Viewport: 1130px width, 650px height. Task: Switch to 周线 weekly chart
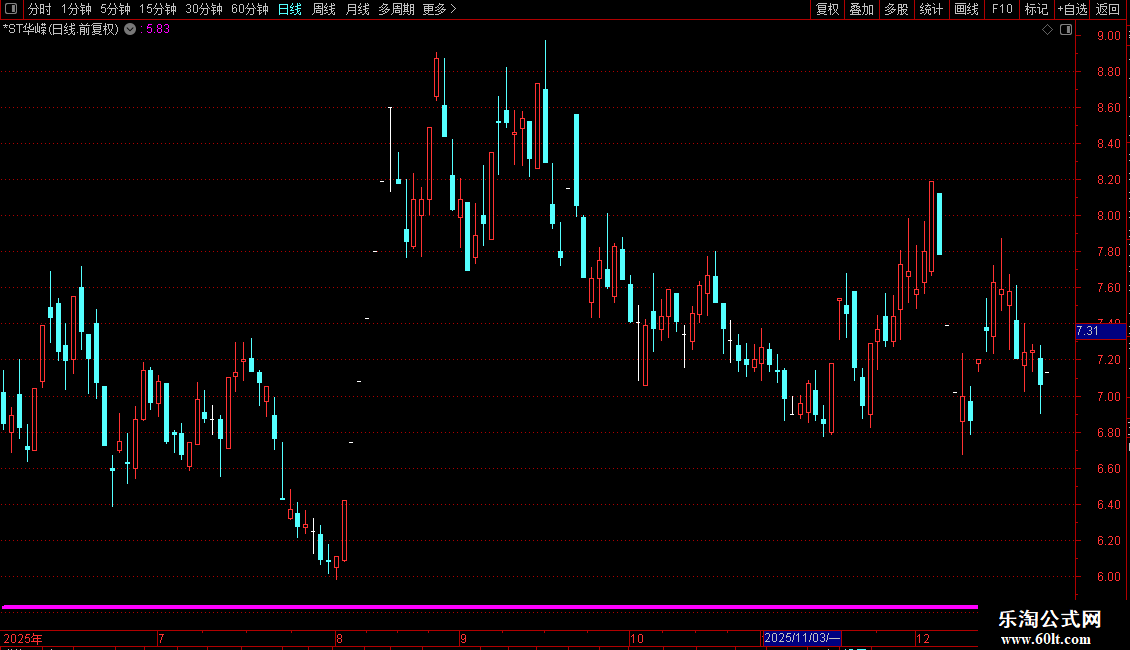pos(324,9)
